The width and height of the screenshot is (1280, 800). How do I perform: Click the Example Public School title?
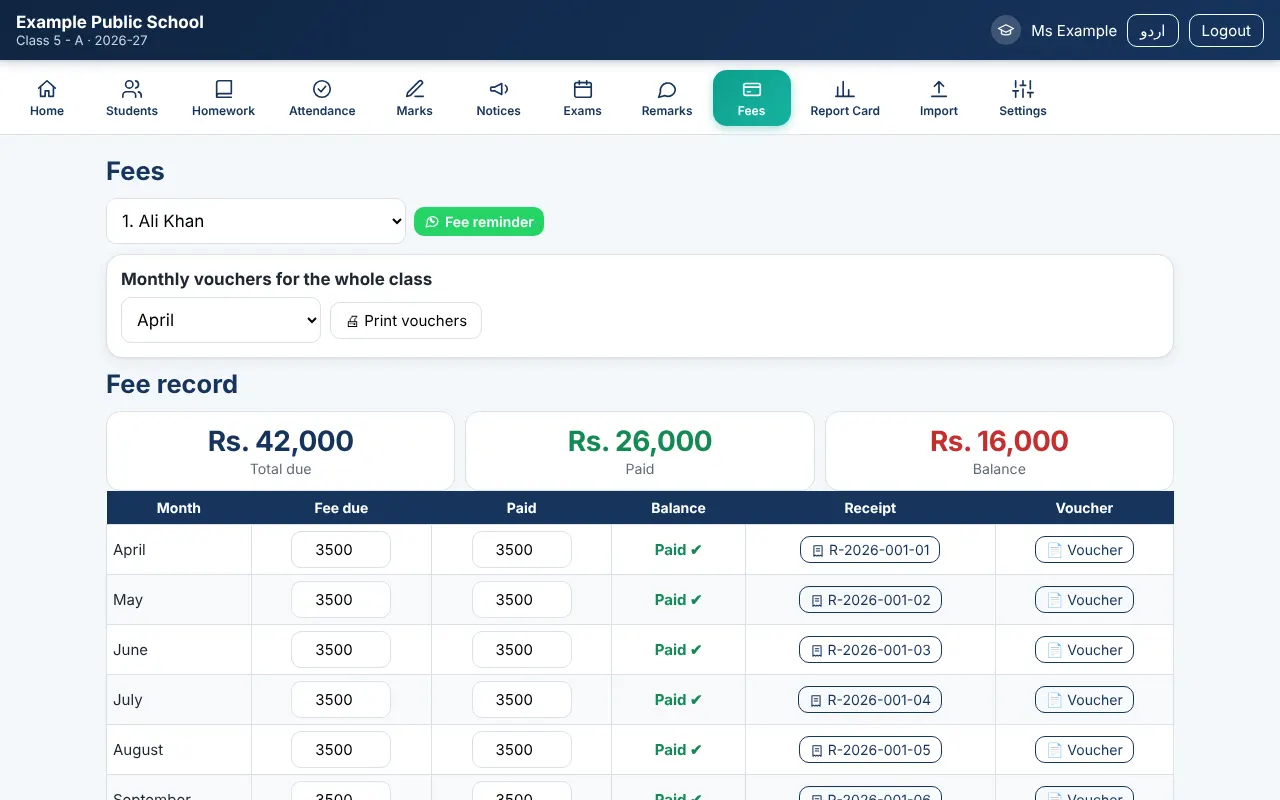[x=110, y=22]
